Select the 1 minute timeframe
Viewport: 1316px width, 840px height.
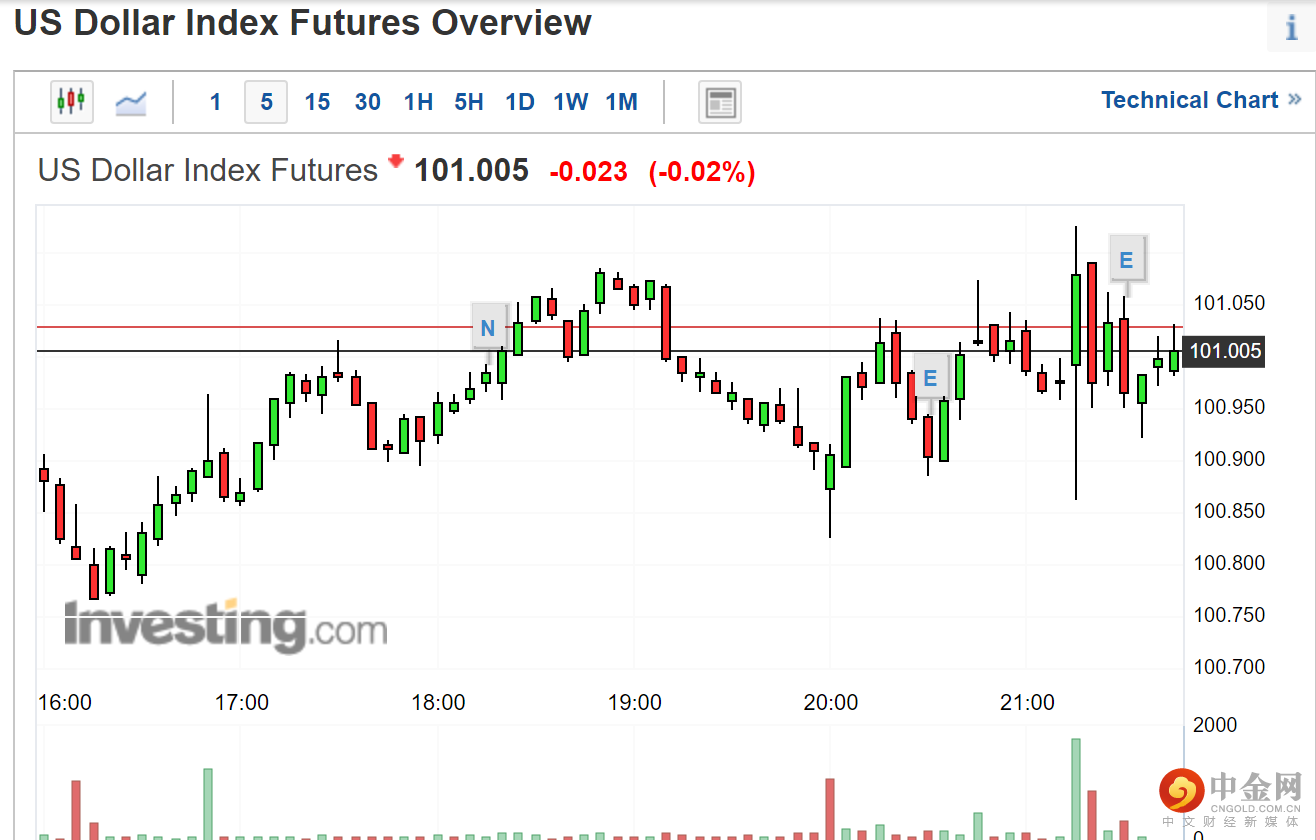click(216, 102)
